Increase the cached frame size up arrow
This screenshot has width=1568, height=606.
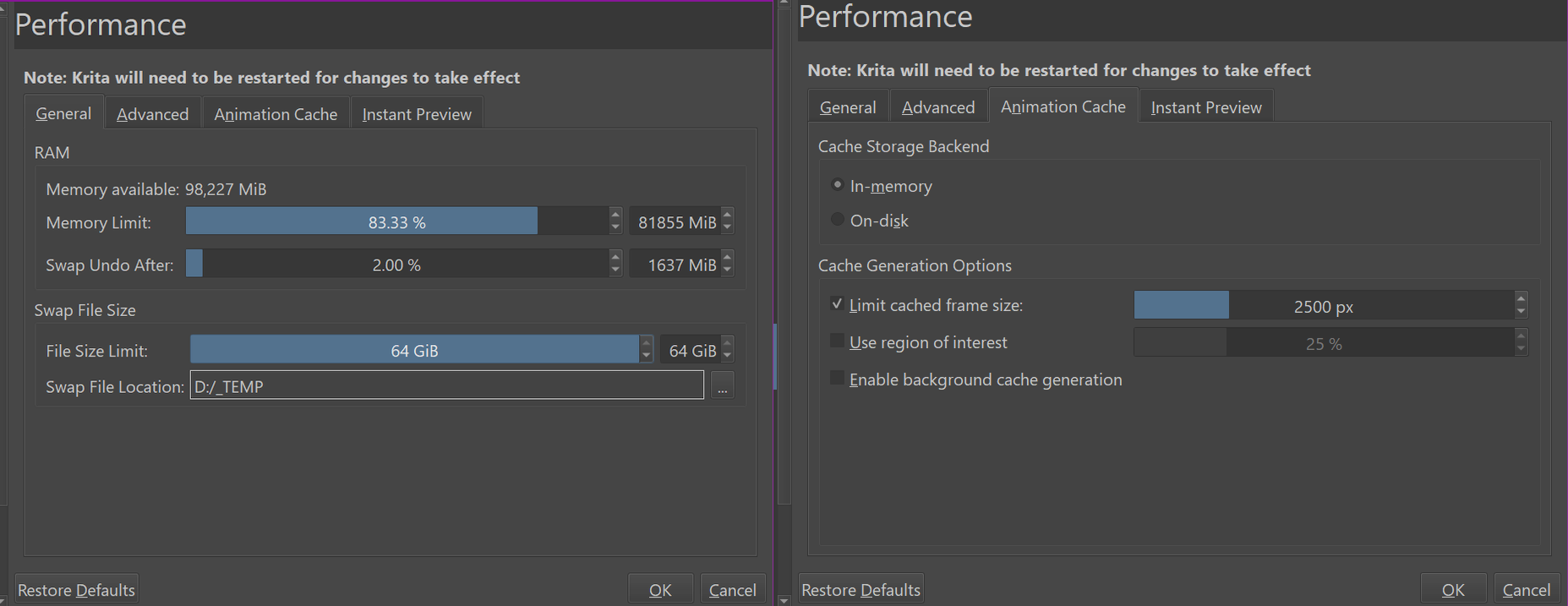click(x=1521, y=298)
